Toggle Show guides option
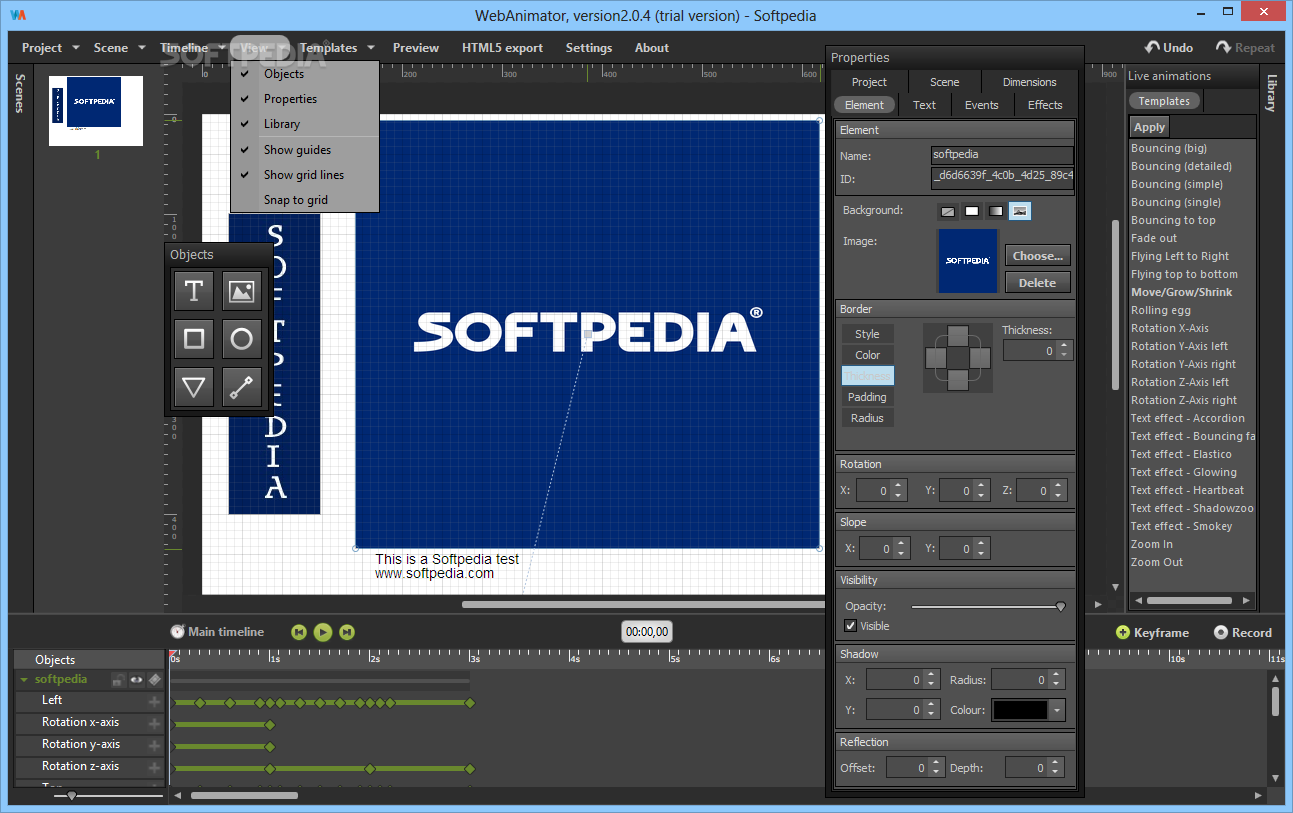1293x813 pixels. [x=305, y=150]
